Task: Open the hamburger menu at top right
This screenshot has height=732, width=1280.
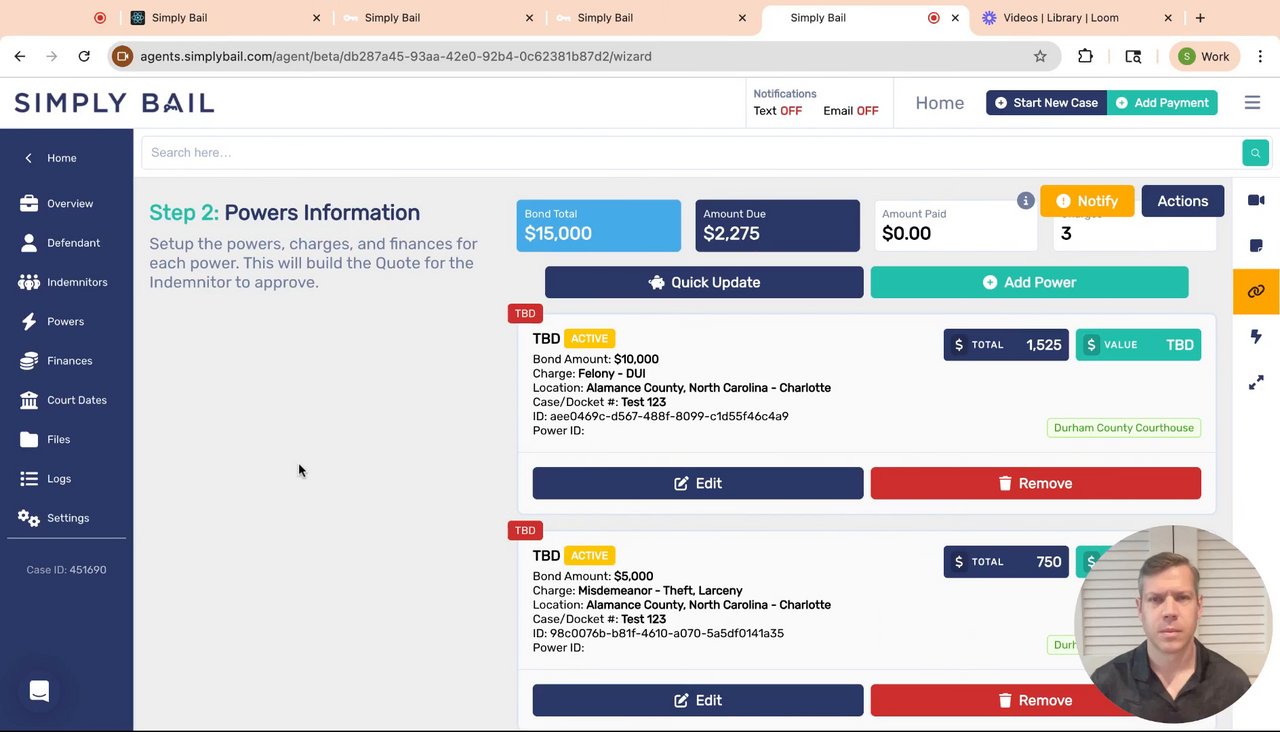Action: 1252,102
